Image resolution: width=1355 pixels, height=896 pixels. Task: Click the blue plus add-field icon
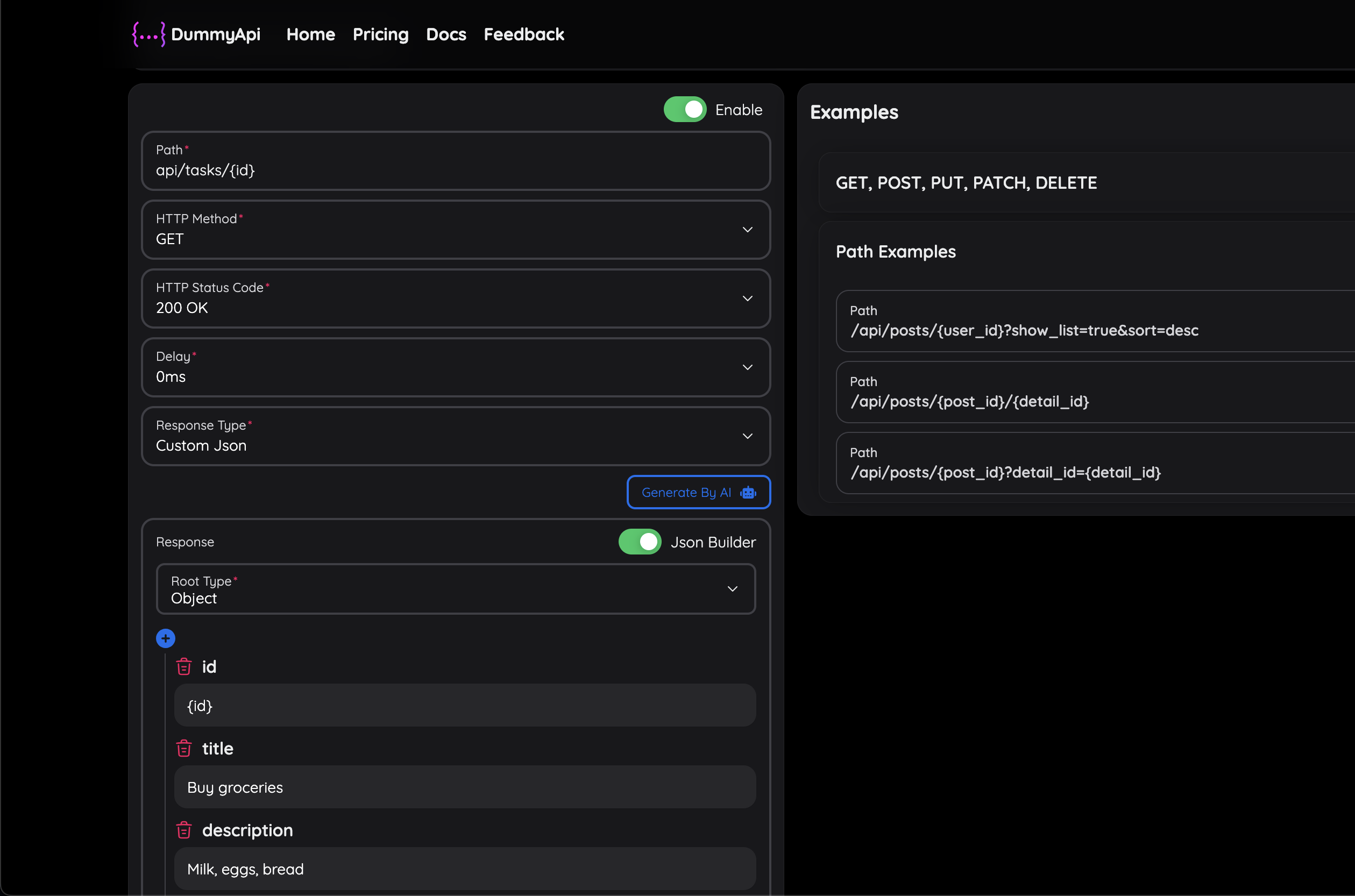click(x=166, y=638)
